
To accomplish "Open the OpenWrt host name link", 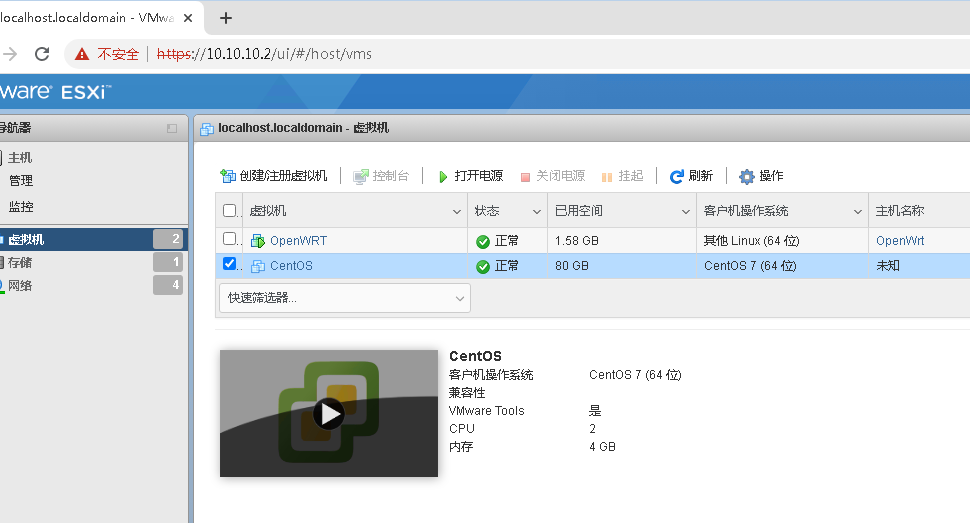I will (x=900, y=241).
